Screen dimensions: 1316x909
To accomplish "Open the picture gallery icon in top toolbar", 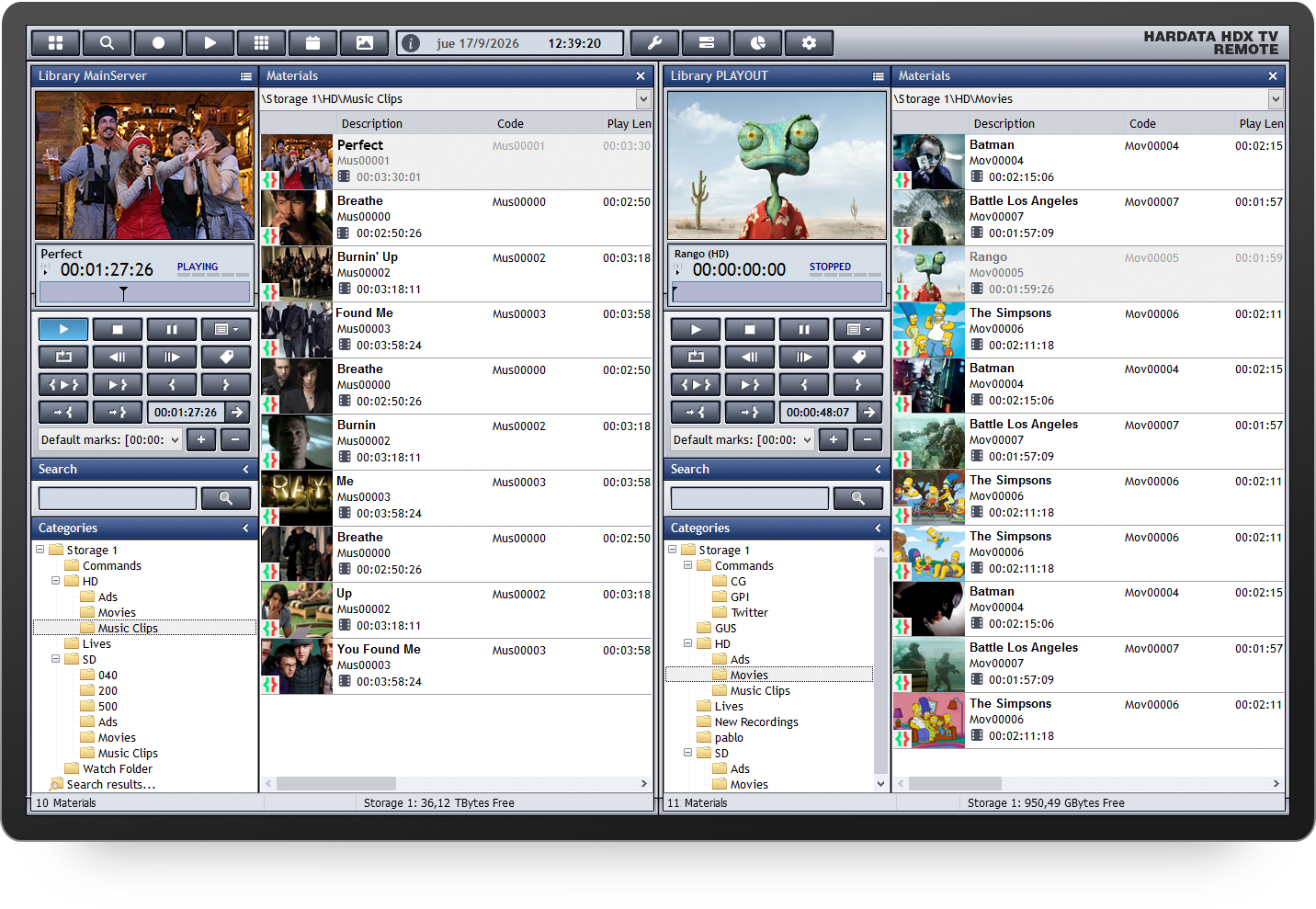I will [x=364, y=43].
